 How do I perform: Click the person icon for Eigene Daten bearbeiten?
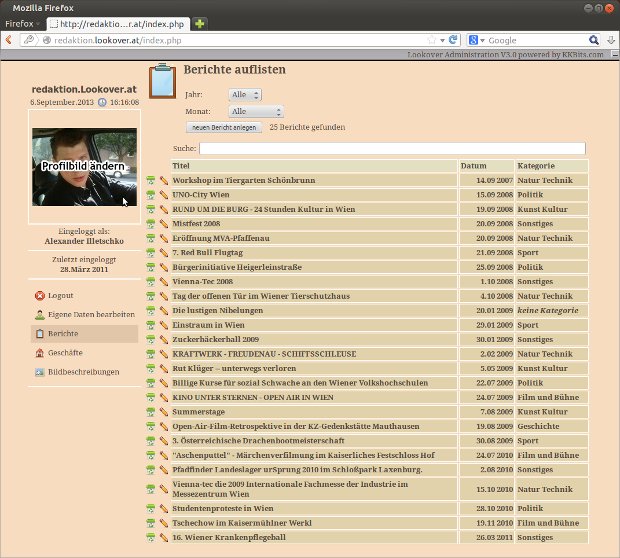(40, 315)
